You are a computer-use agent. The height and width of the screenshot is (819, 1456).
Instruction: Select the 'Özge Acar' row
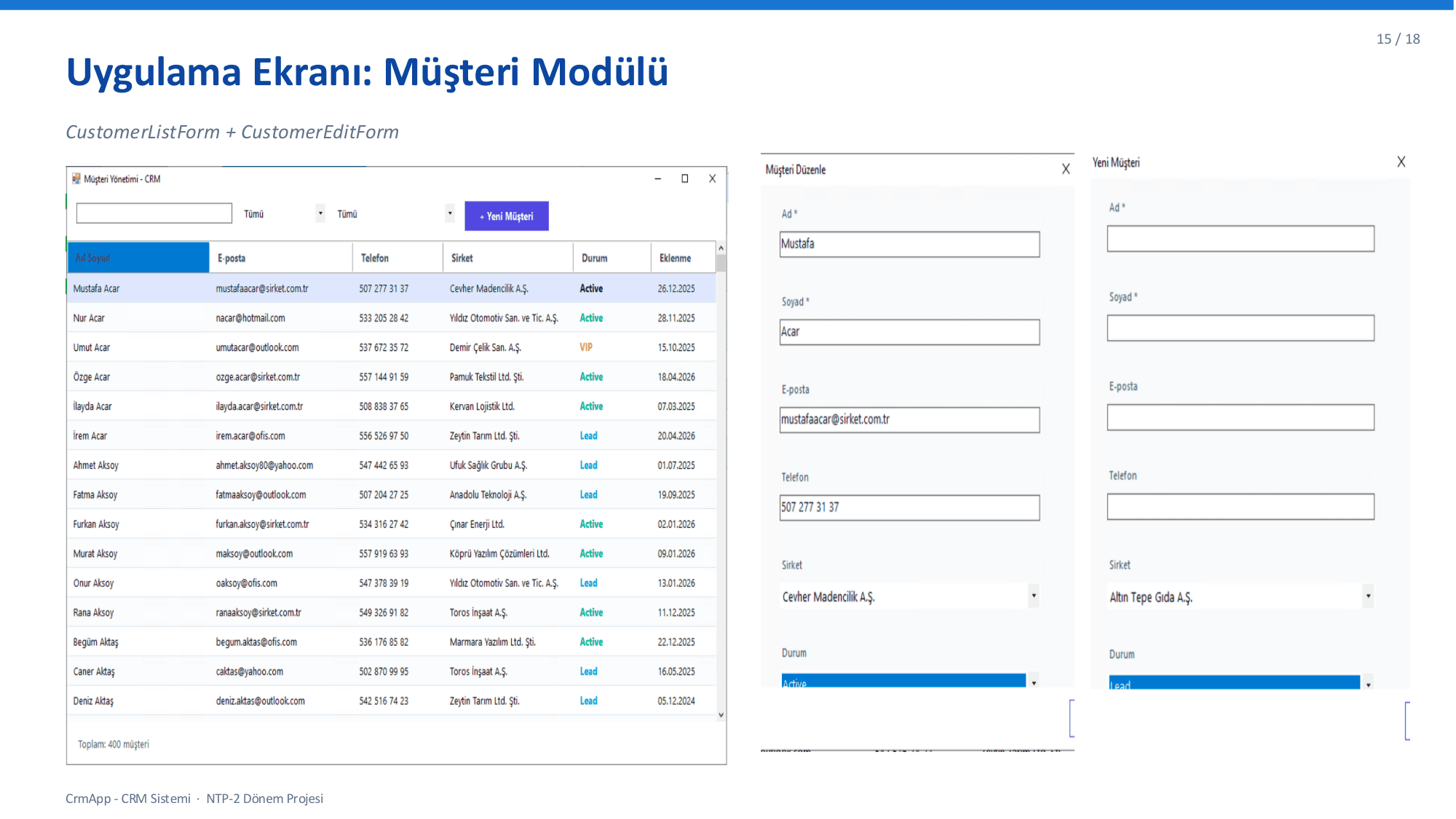tap(392, 377)
